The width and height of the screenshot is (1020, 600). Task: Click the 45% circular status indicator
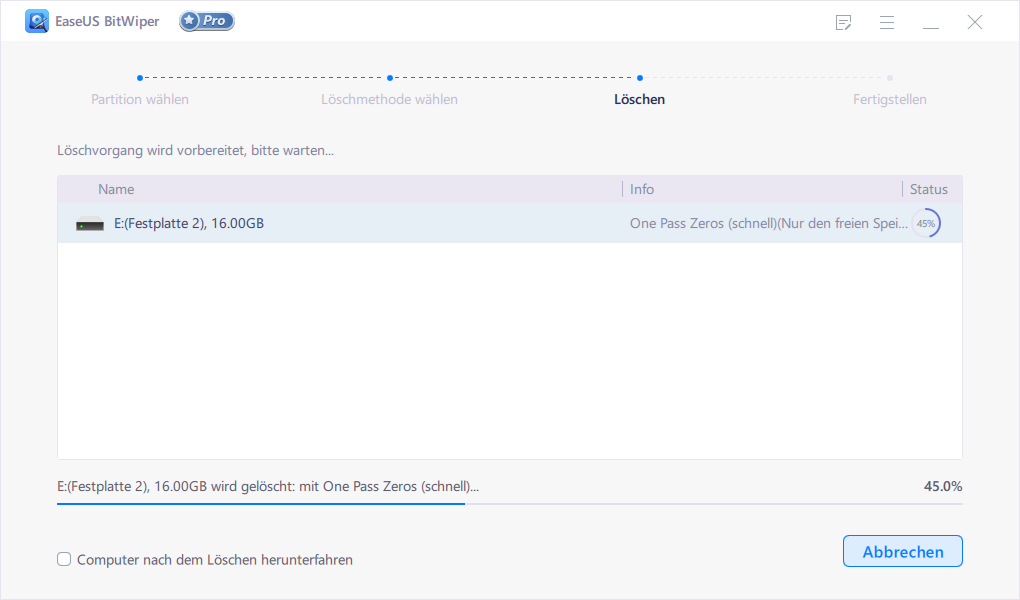pyautogui.click(x=926, y=223)
